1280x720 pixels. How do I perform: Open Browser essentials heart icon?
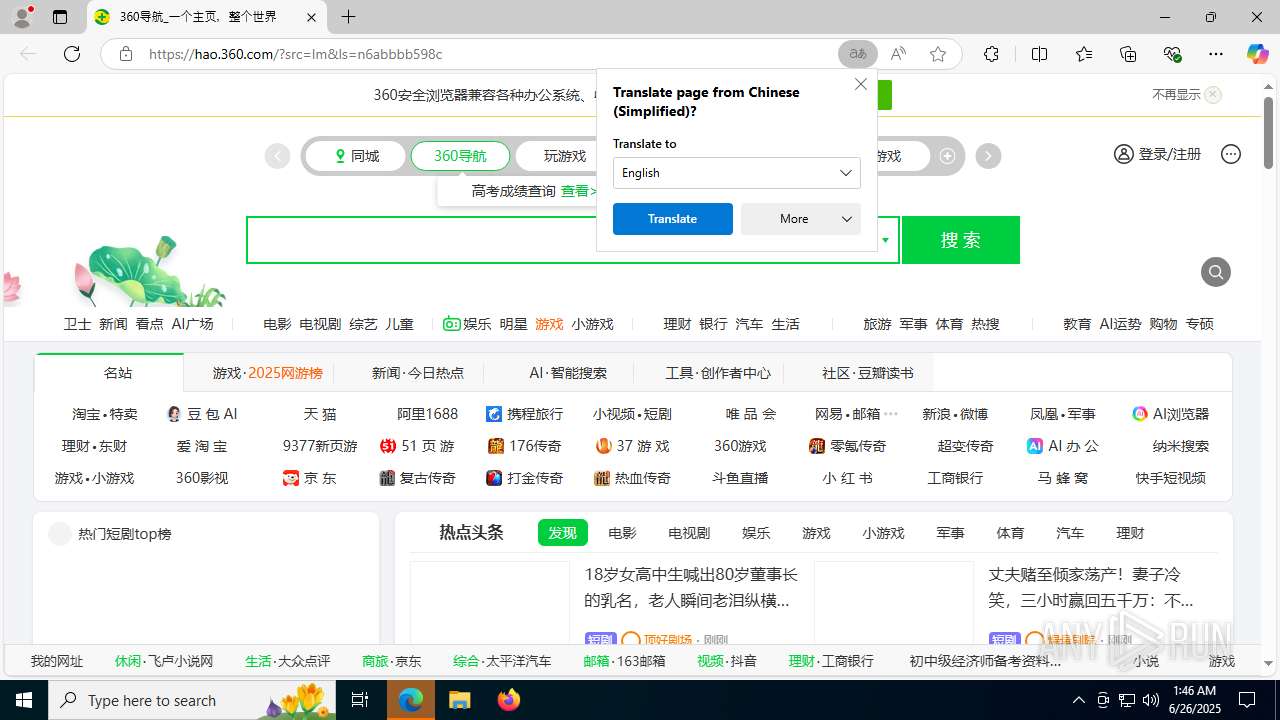pos(1173,54)
